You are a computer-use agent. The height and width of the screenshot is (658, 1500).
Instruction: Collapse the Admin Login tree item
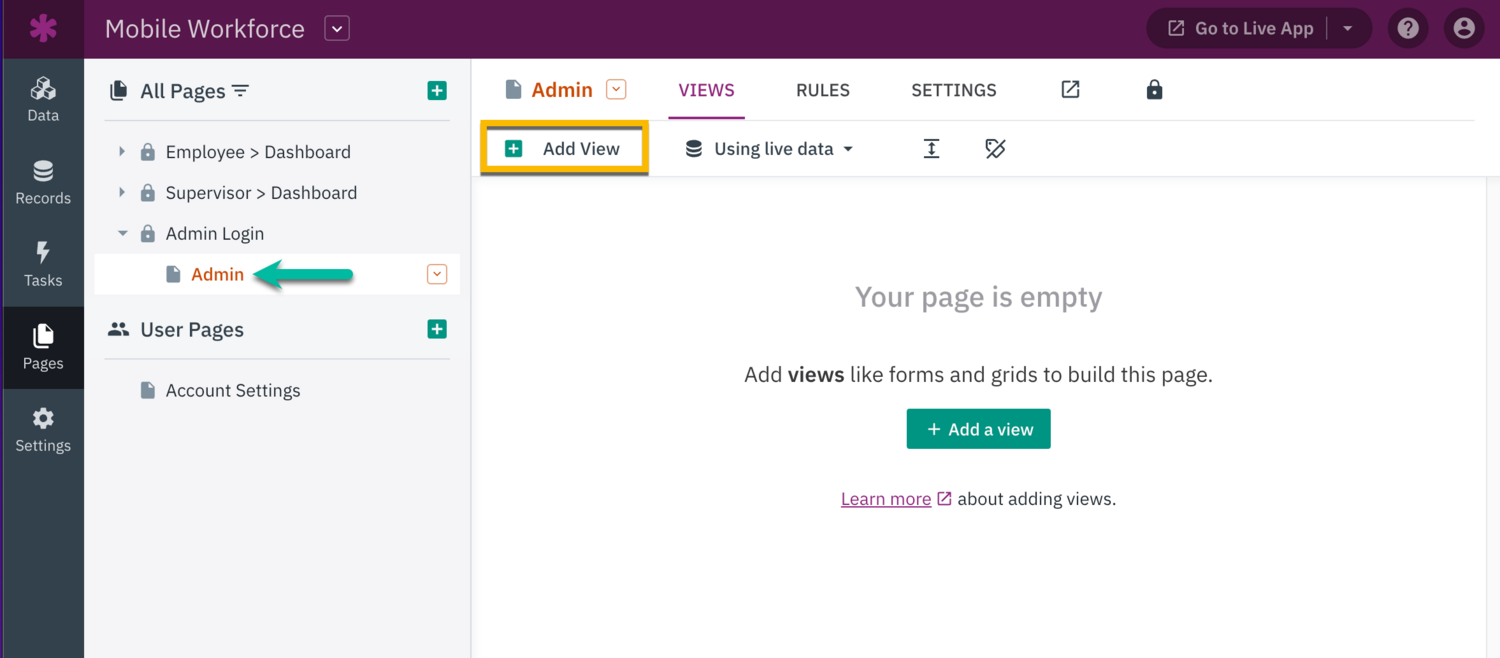[122, 233]
